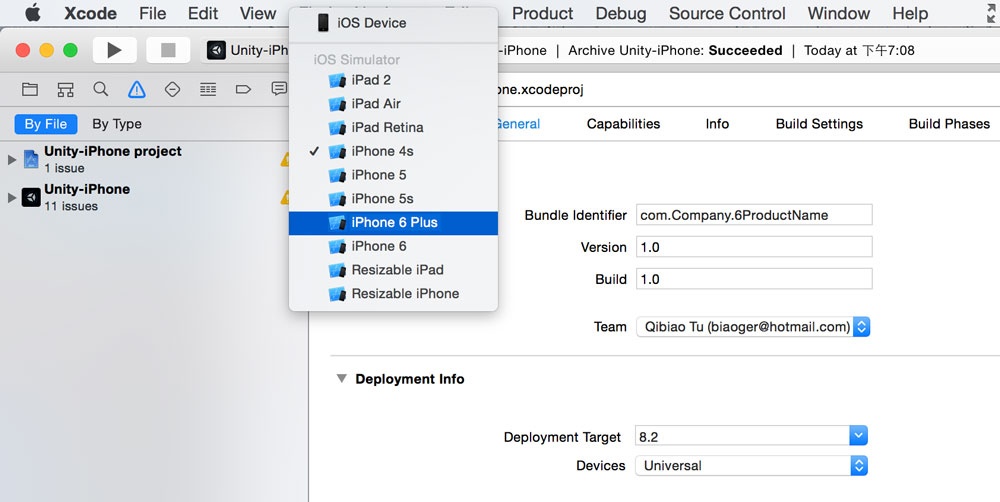Choose iOS Device as run destination

pyautogui.click(x=393, y=23)
